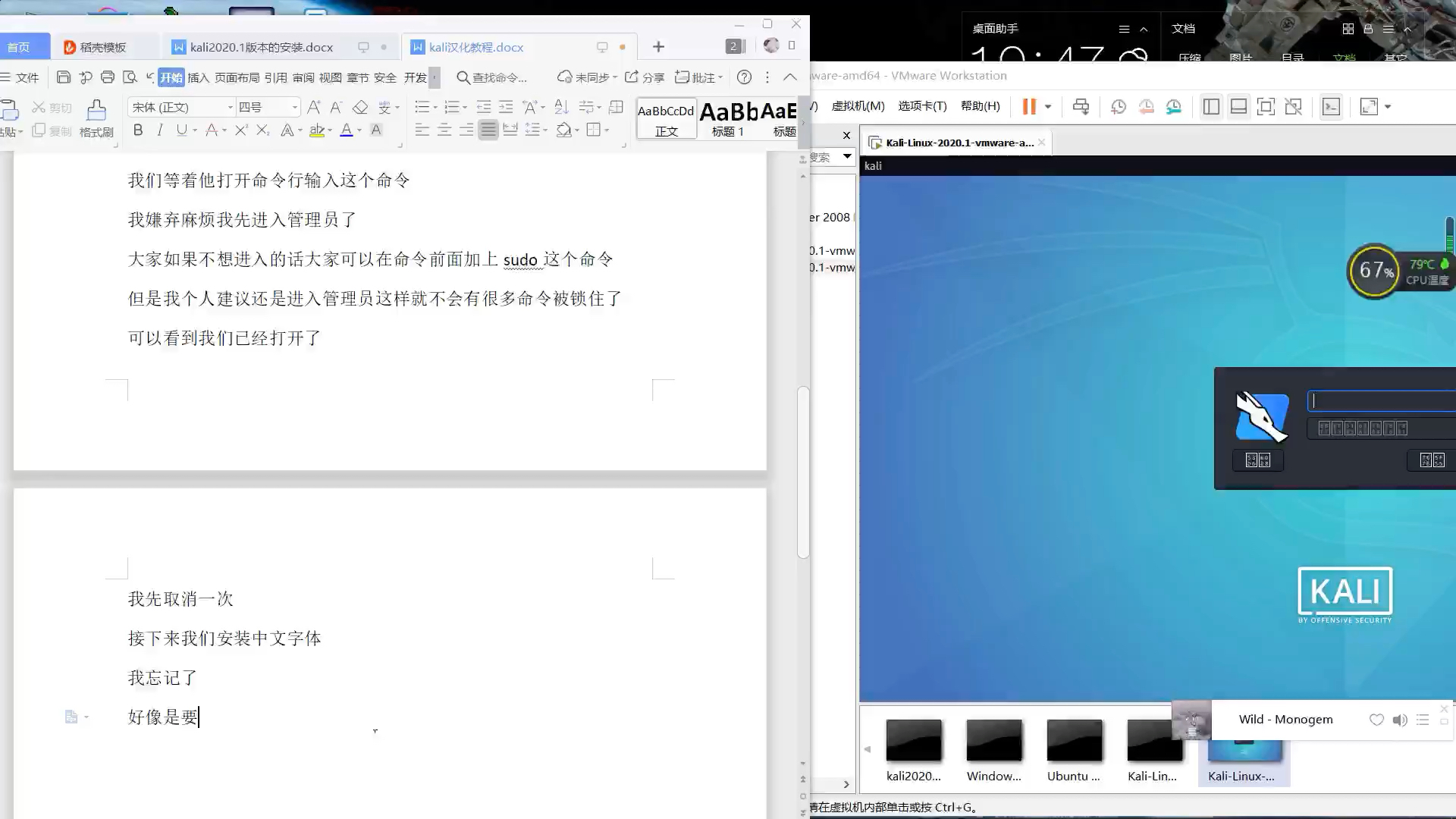This screenshot has height=819, width=1456.
Task: Click the 分享 (Share) button
Action: [645, 77]
